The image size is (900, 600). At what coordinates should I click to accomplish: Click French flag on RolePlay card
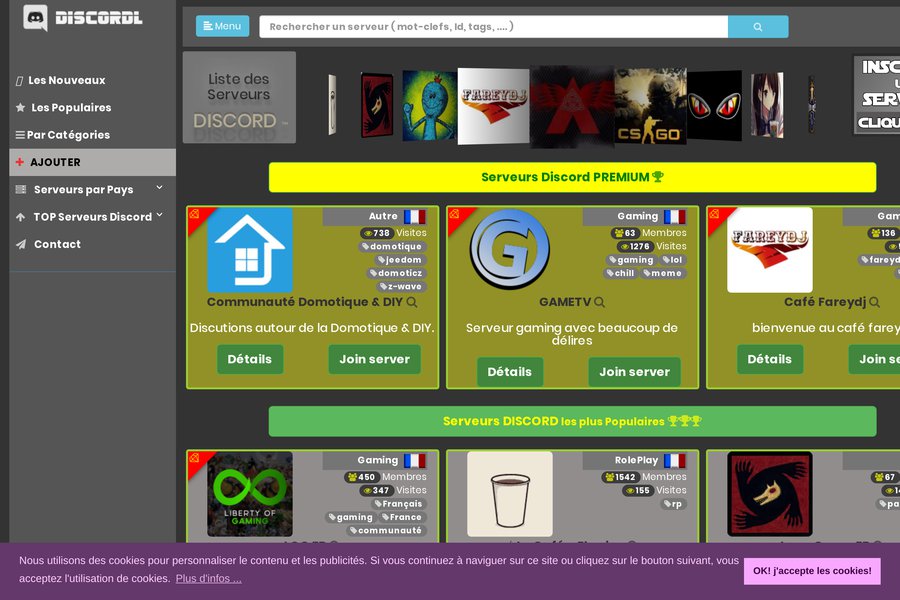674,460
